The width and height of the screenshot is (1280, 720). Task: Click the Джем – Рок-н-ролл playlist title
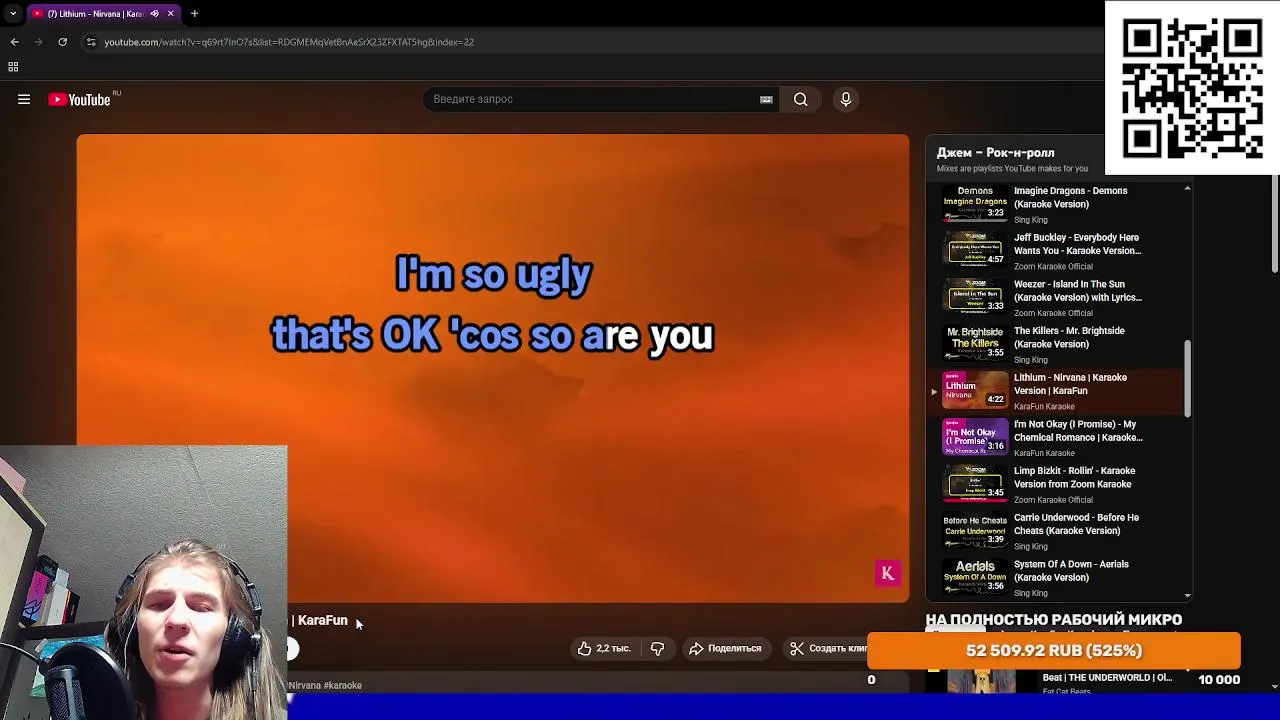(x=995, y=153)
